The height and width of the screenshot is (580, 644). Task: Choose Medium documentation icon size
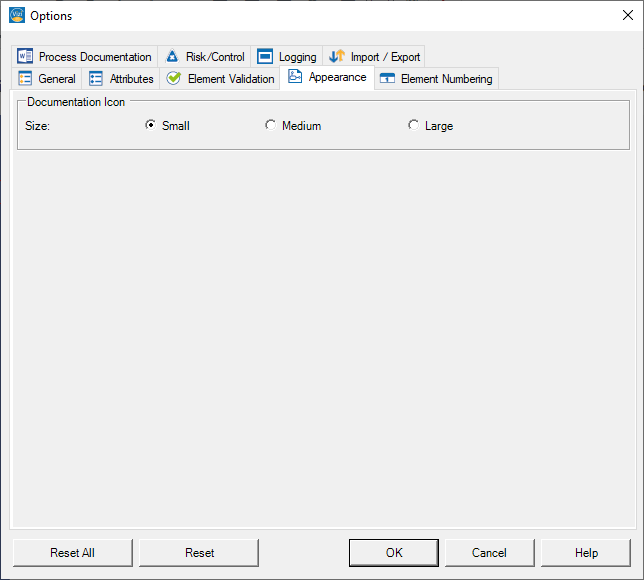pyautogui.click(x=270, y=126)
